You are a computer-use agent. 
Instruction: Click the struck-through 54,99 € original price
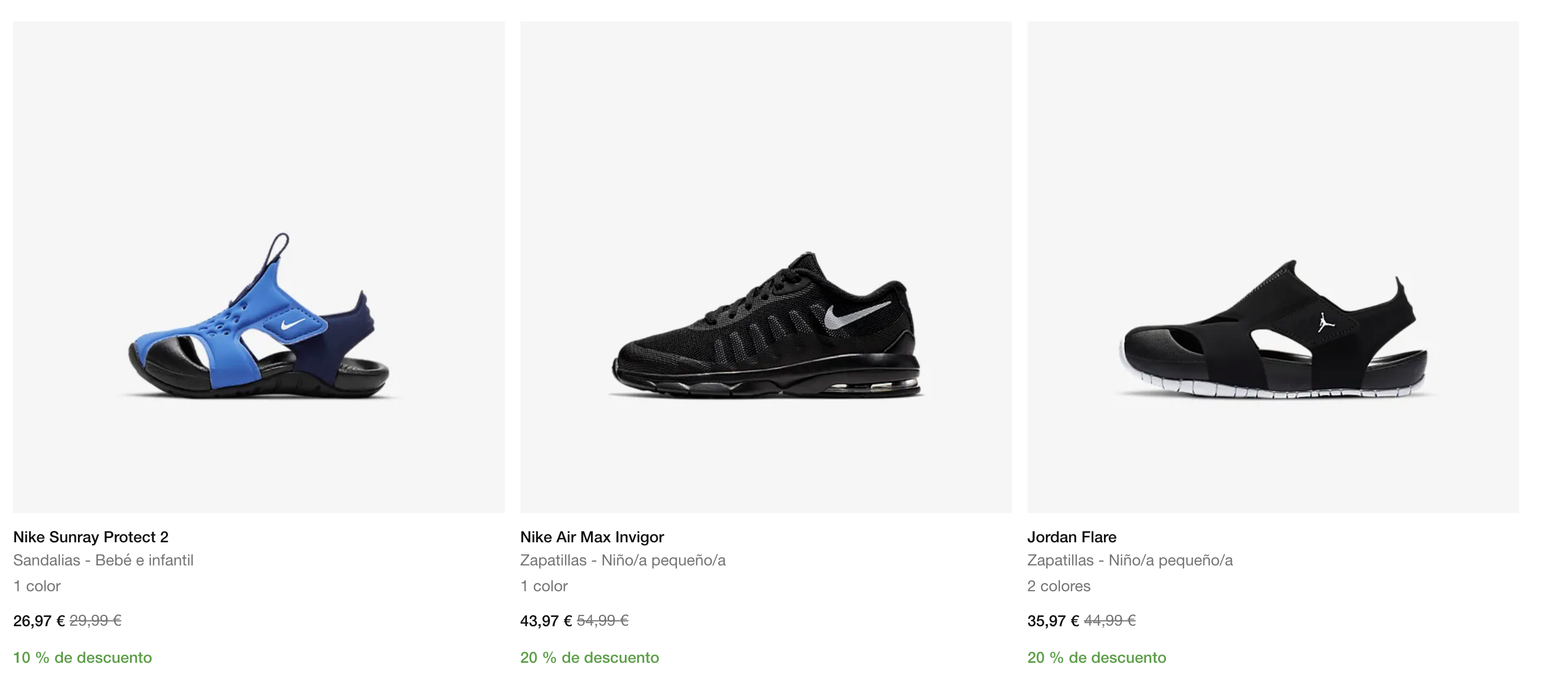603,620
